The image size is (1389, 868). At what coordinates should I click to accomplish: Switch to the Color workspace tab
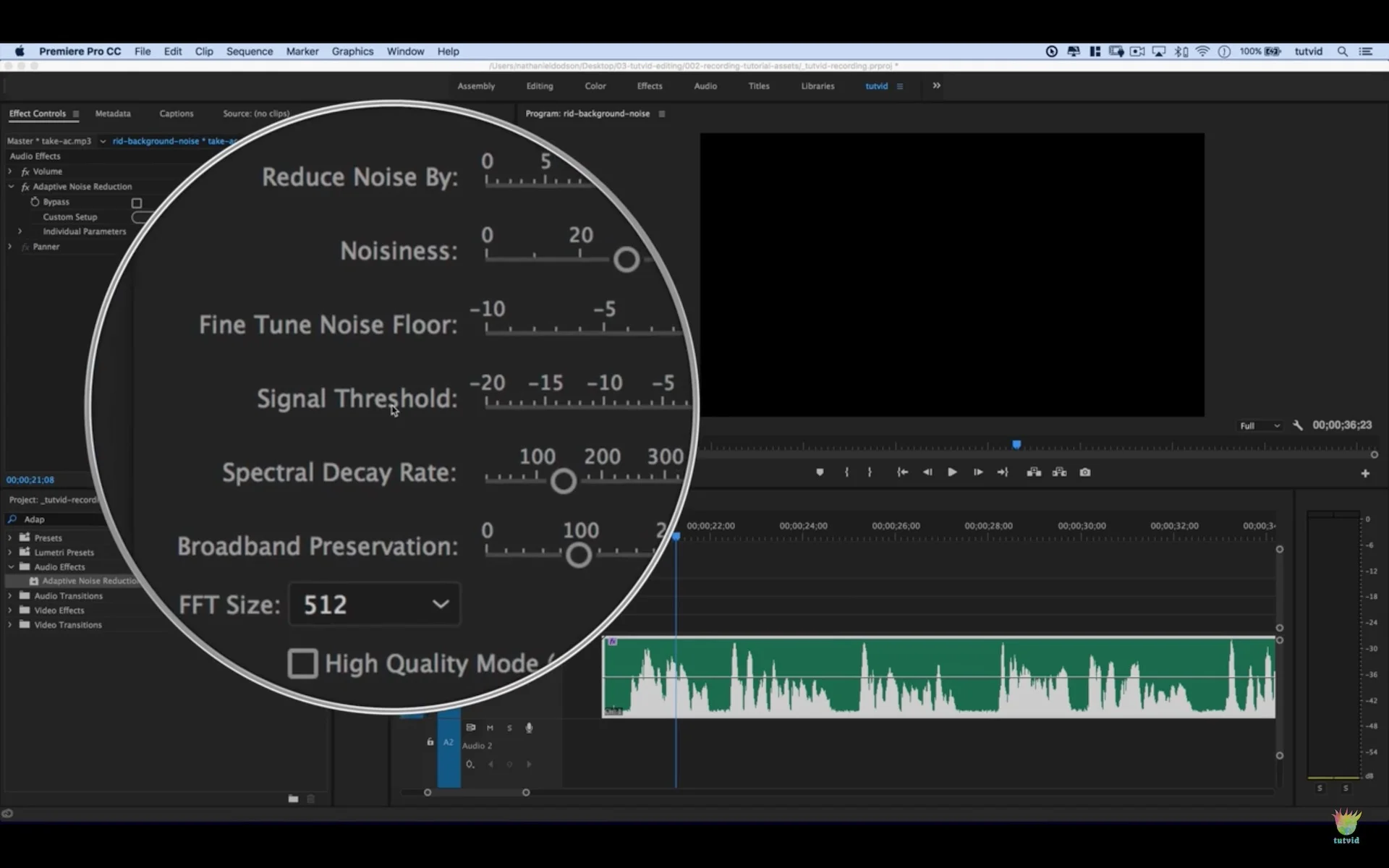click(595, 86)
